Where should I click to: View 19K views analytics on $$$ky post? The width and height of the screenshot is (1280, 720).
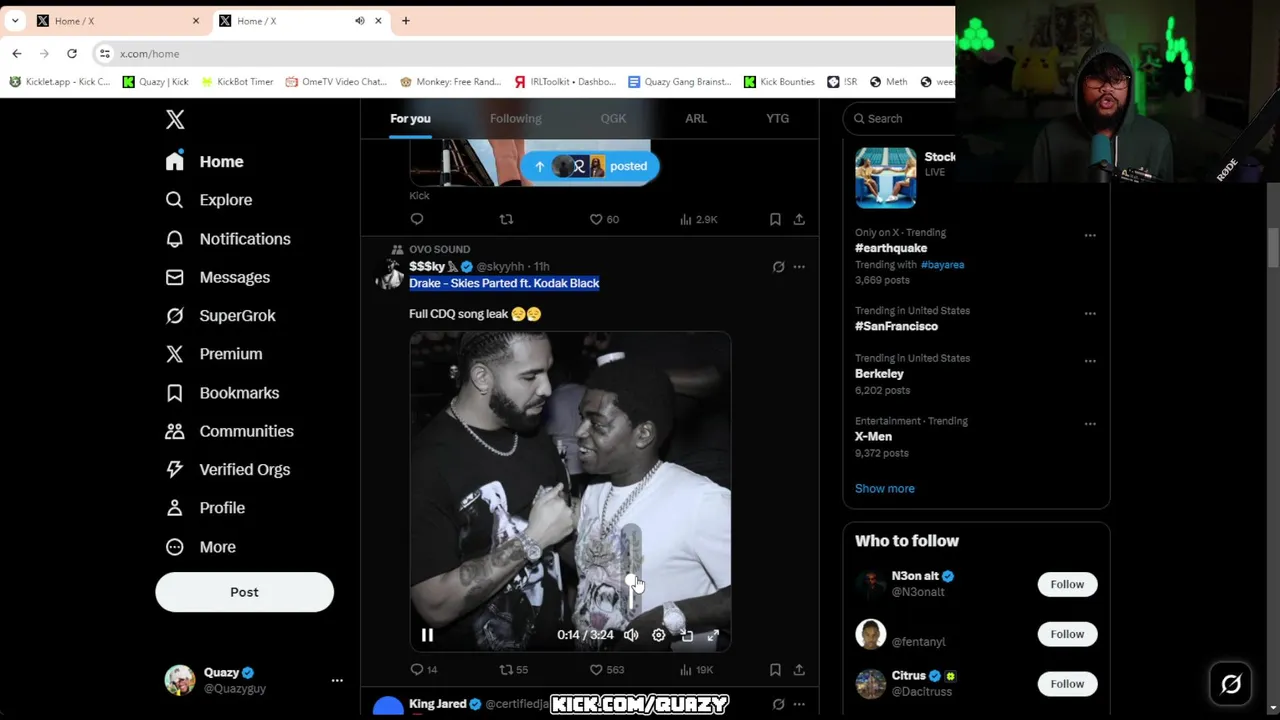(696, 670)
